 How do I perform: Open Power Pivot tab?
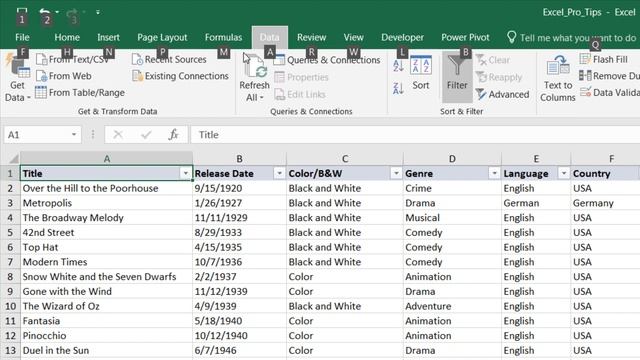point(465,38)
